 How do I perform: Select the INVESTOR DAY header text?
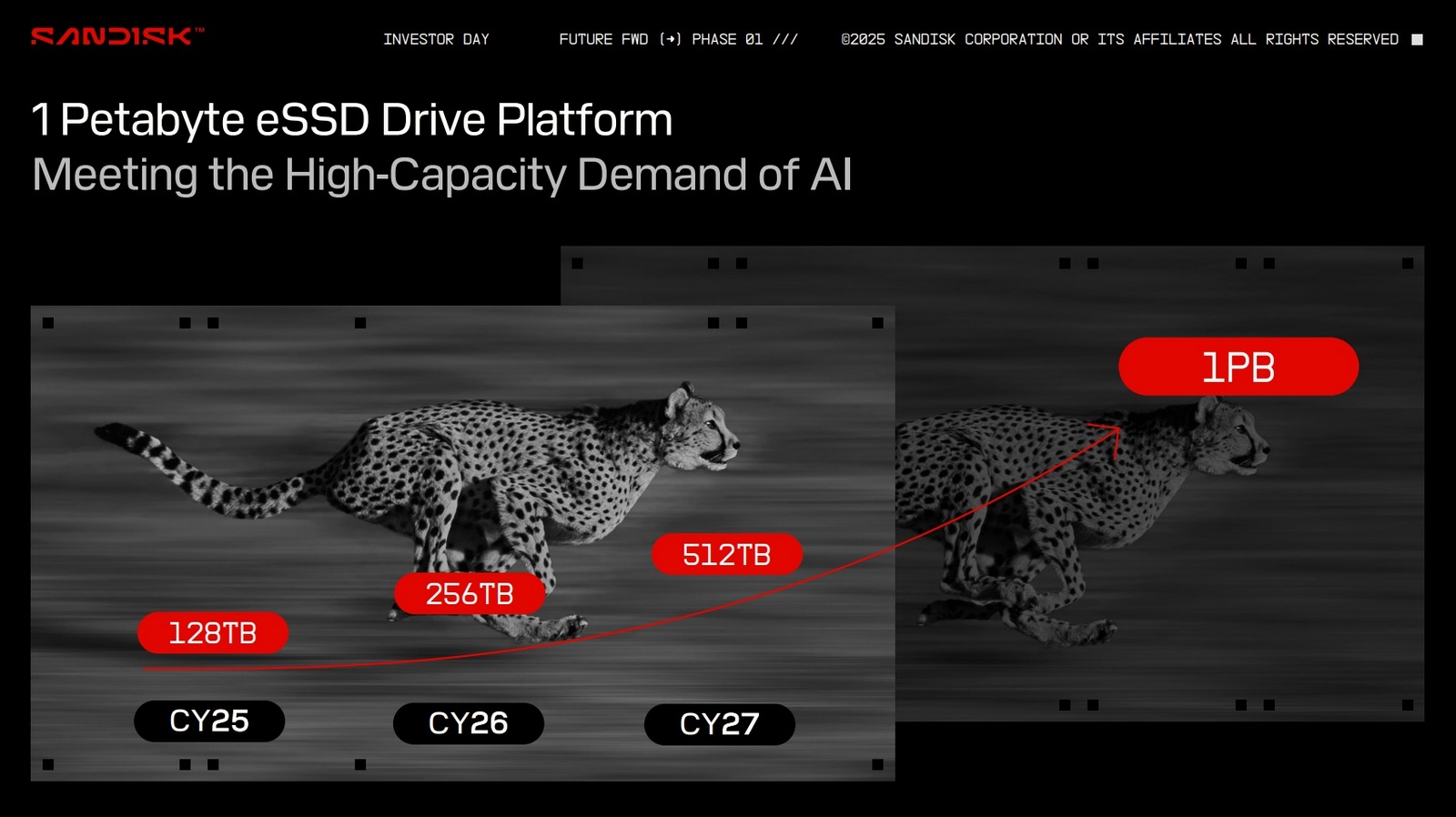click(x=436, y=39)
